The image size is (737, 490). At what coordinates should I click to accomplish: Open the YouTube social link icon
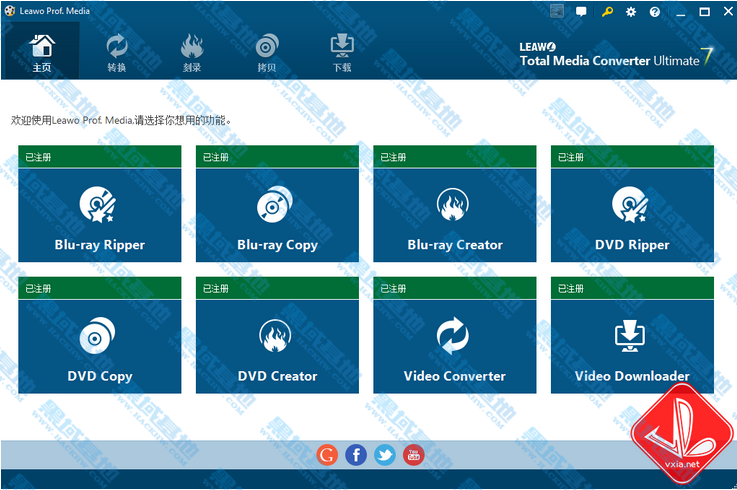coord(414,455)
